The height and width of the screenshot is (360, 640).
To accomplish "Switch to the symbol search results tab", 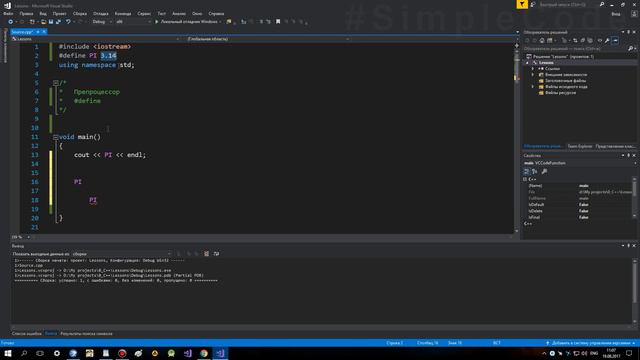I will 86,334.
